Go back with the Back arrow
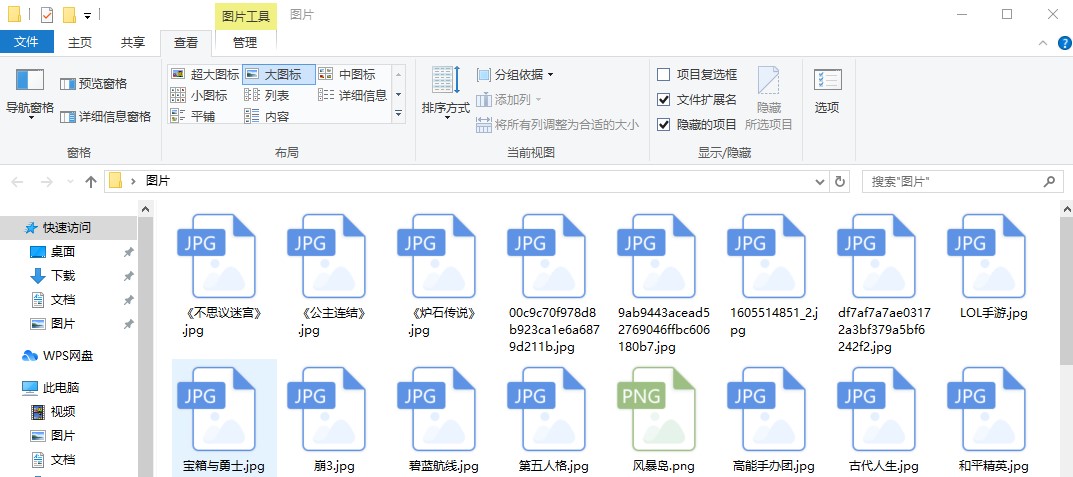Image resolution: width=1073 pixels, height=477 pixels. coord(18,181)
